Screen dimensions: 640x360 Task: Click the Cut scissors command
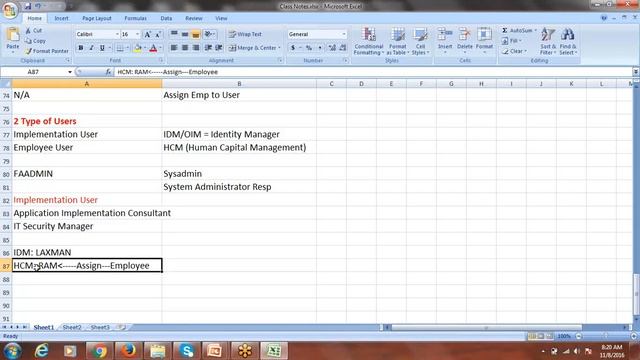(33, 31)
